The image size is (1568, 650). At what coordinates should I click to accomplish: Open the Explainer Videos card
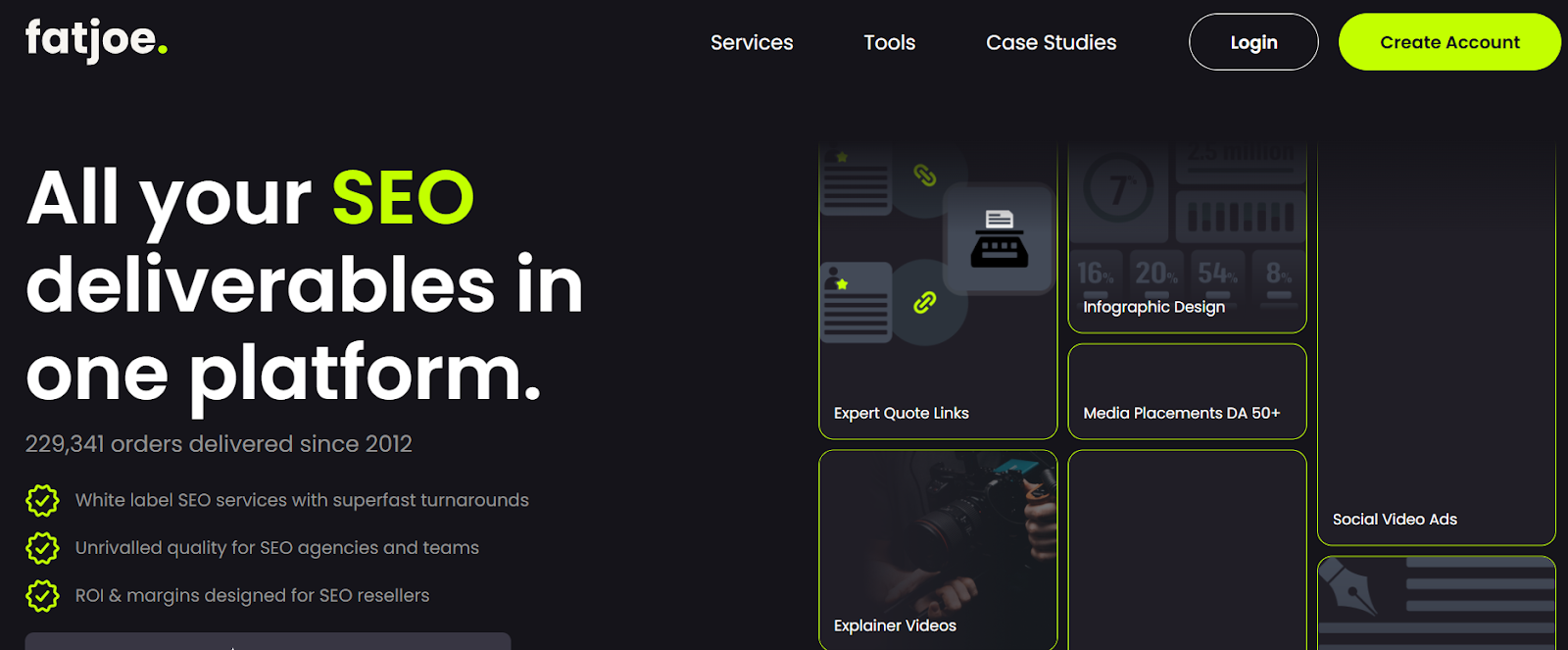[x=938, y=550]
